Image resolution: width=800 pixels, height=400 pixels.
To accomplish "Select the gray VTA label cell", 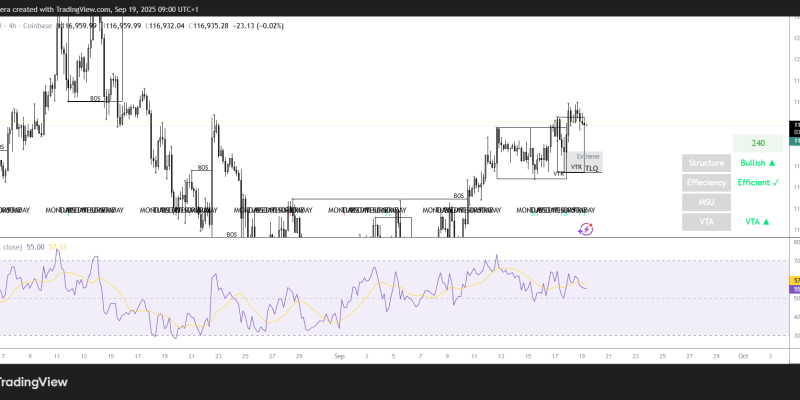I will (x=706, y=222).
